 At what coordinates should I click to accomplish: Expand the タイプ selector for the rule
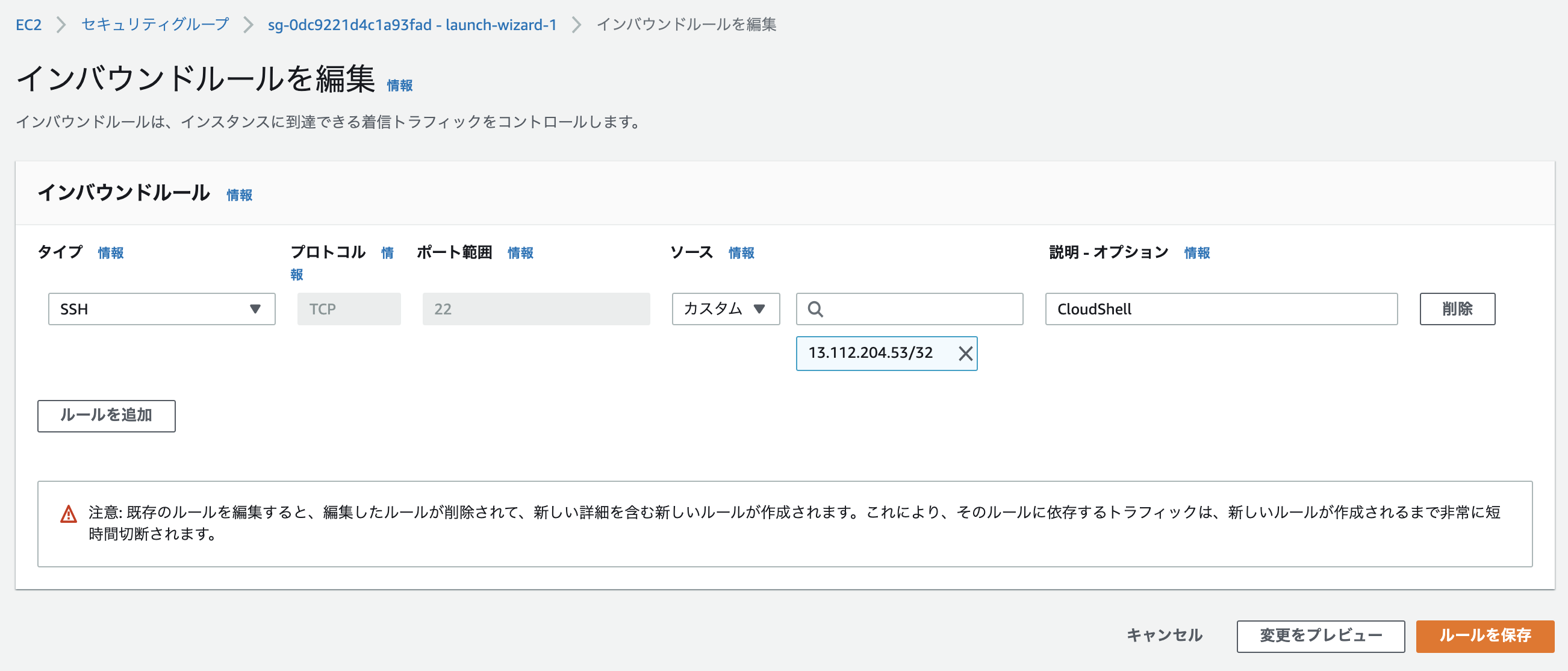pos(161,309)
